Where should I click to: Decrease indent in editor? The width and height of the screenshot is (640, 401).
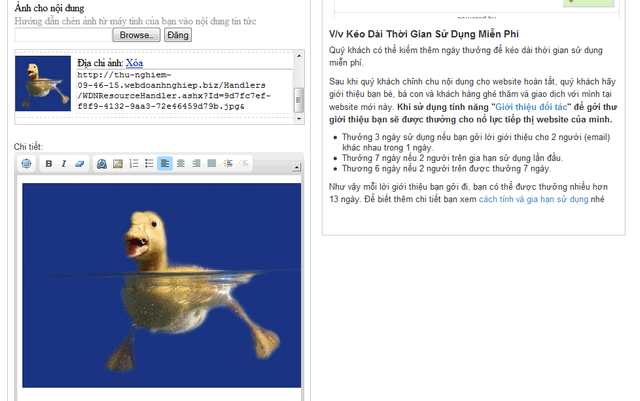(x=243, y=164)
